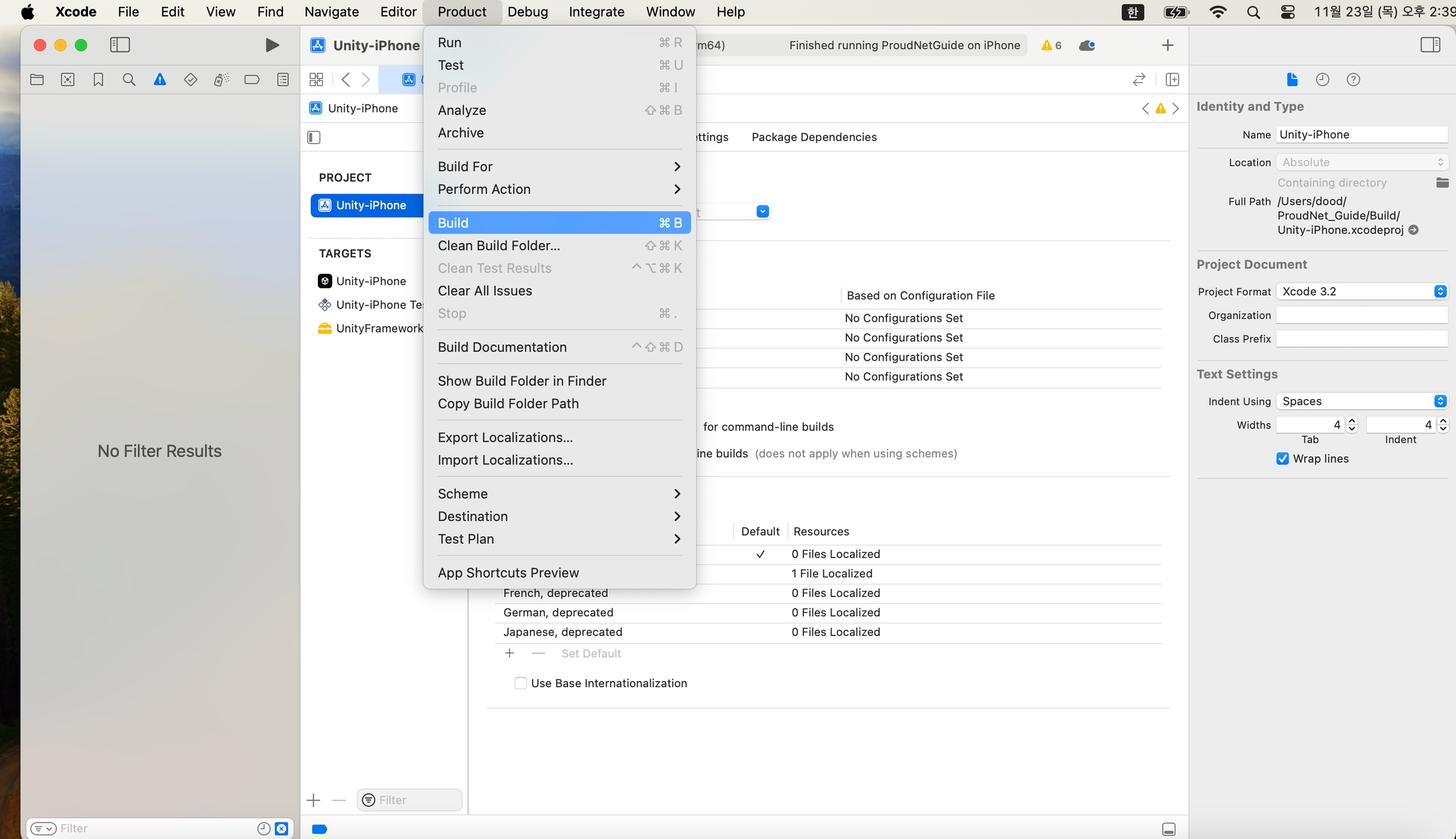Switch to Package Dependencies tab
This screenshot has height=839, width=1456.
[x=814, y=137]
